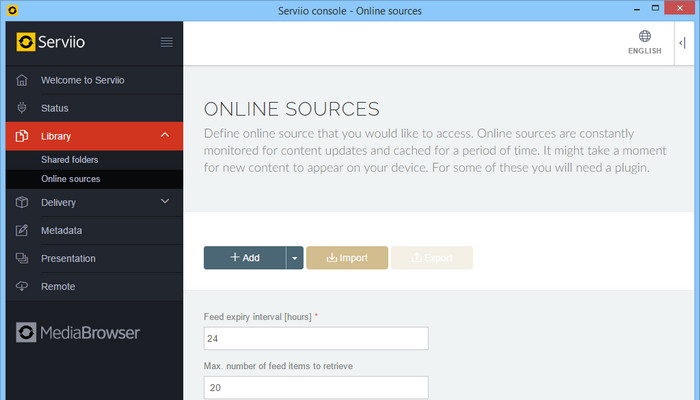Click the Presentation screens icon
The image size is (700, 400).
pos(22,258)
